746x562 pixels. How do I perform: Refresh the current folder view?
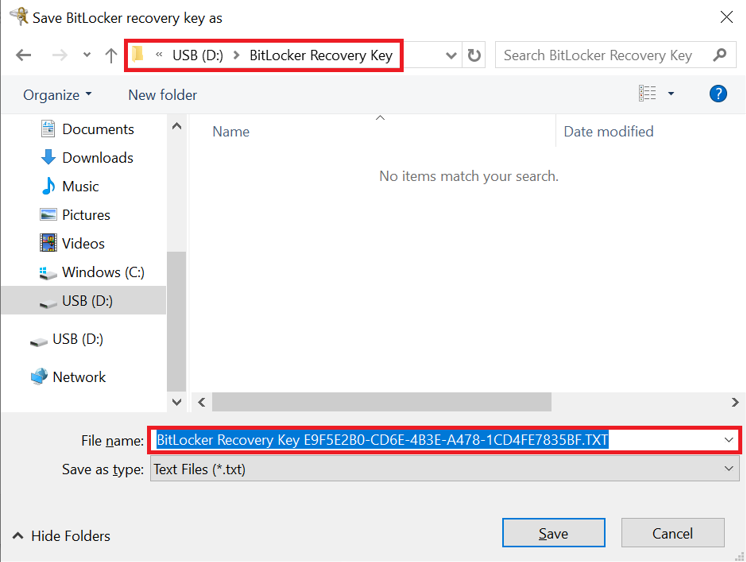tap(474, 55)
